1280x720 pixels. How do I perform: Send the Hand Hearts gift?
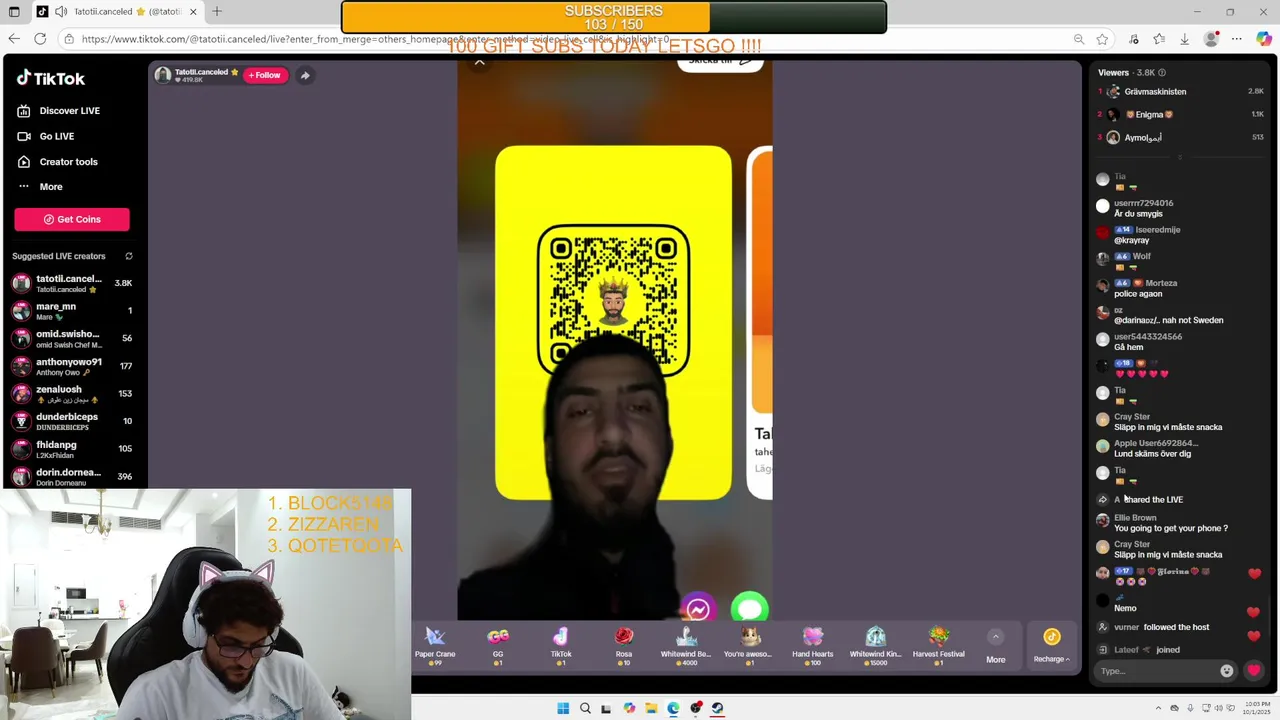(x=812, y=645)
